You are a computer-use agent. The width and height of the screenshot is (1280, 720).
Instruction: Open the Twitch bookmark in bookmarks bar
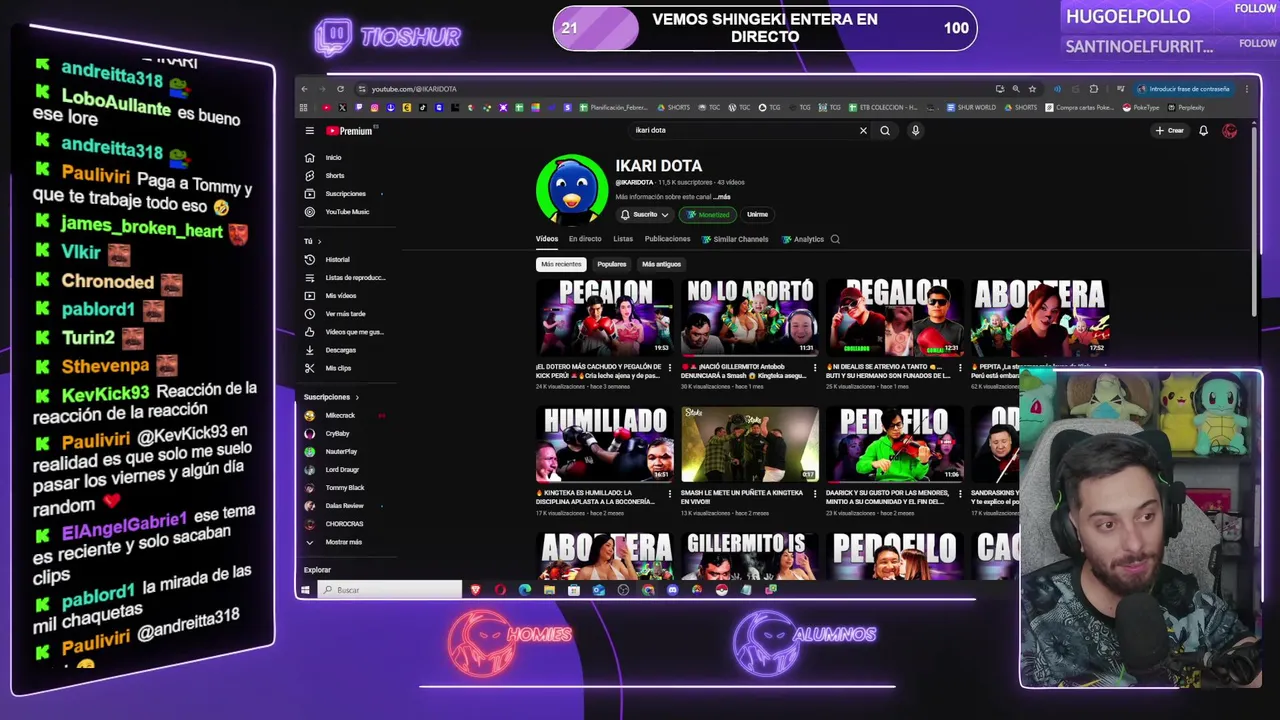[359, 108]
